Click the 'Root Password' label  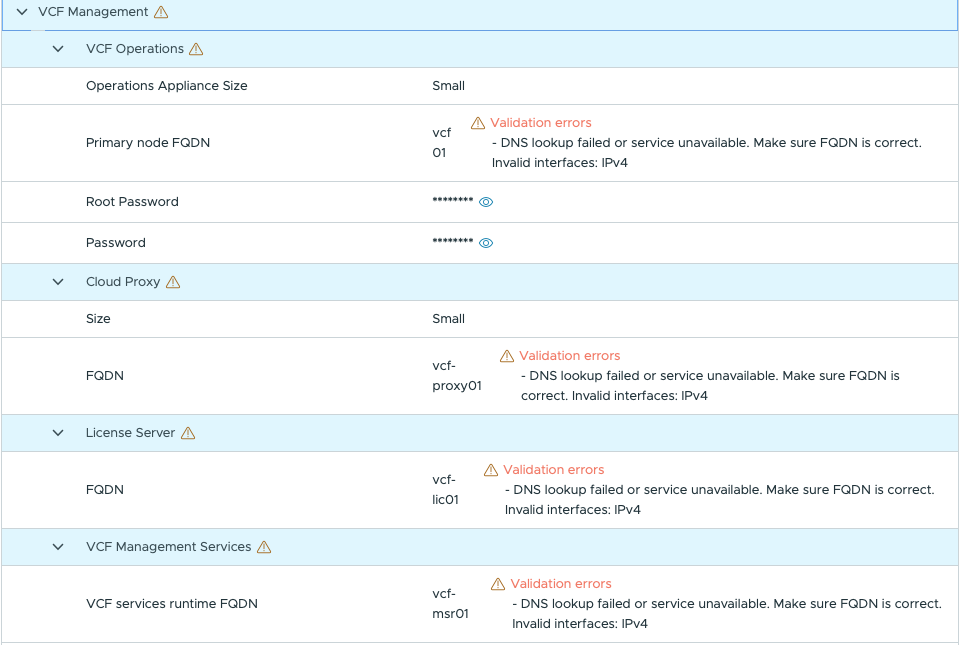[132, 202]
